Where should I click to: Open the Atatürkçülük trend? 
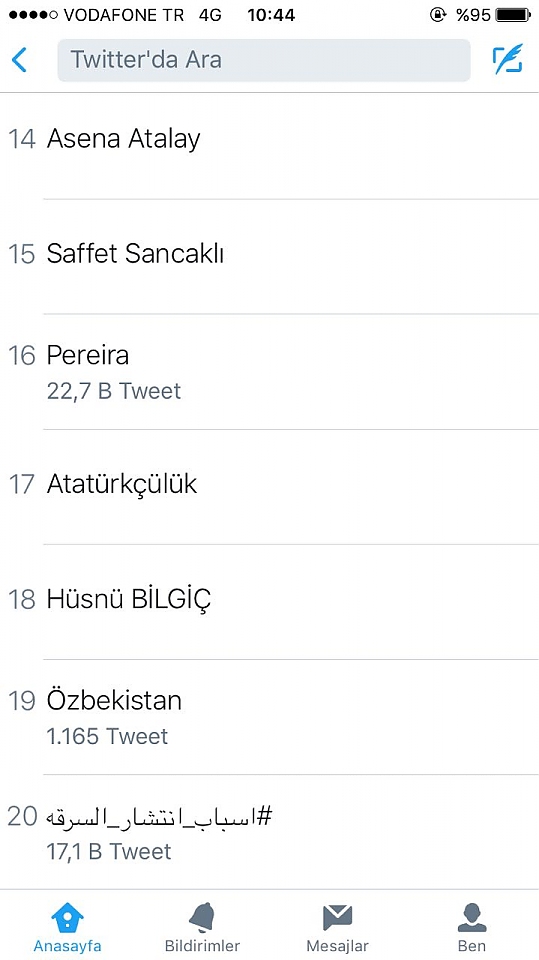pyautogui.click(x=270, y=487)
